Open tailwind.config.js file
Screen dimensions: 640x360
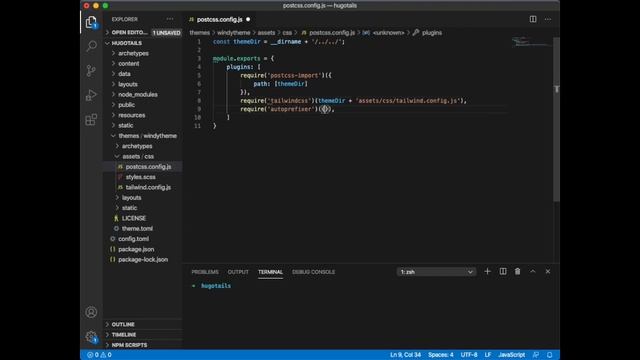(148, 187)
